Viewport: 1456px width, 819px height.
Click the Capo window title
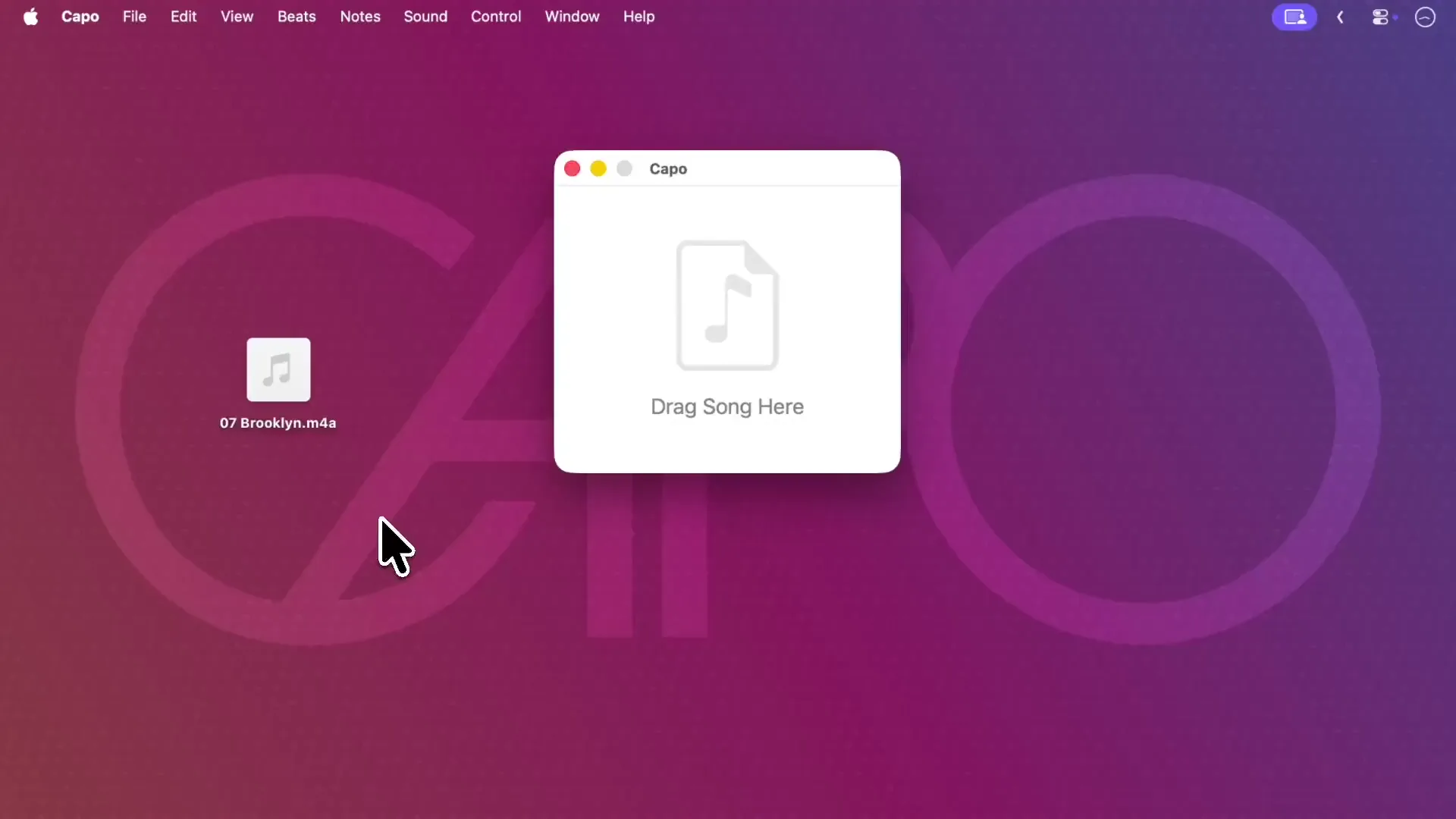point(668,169)
